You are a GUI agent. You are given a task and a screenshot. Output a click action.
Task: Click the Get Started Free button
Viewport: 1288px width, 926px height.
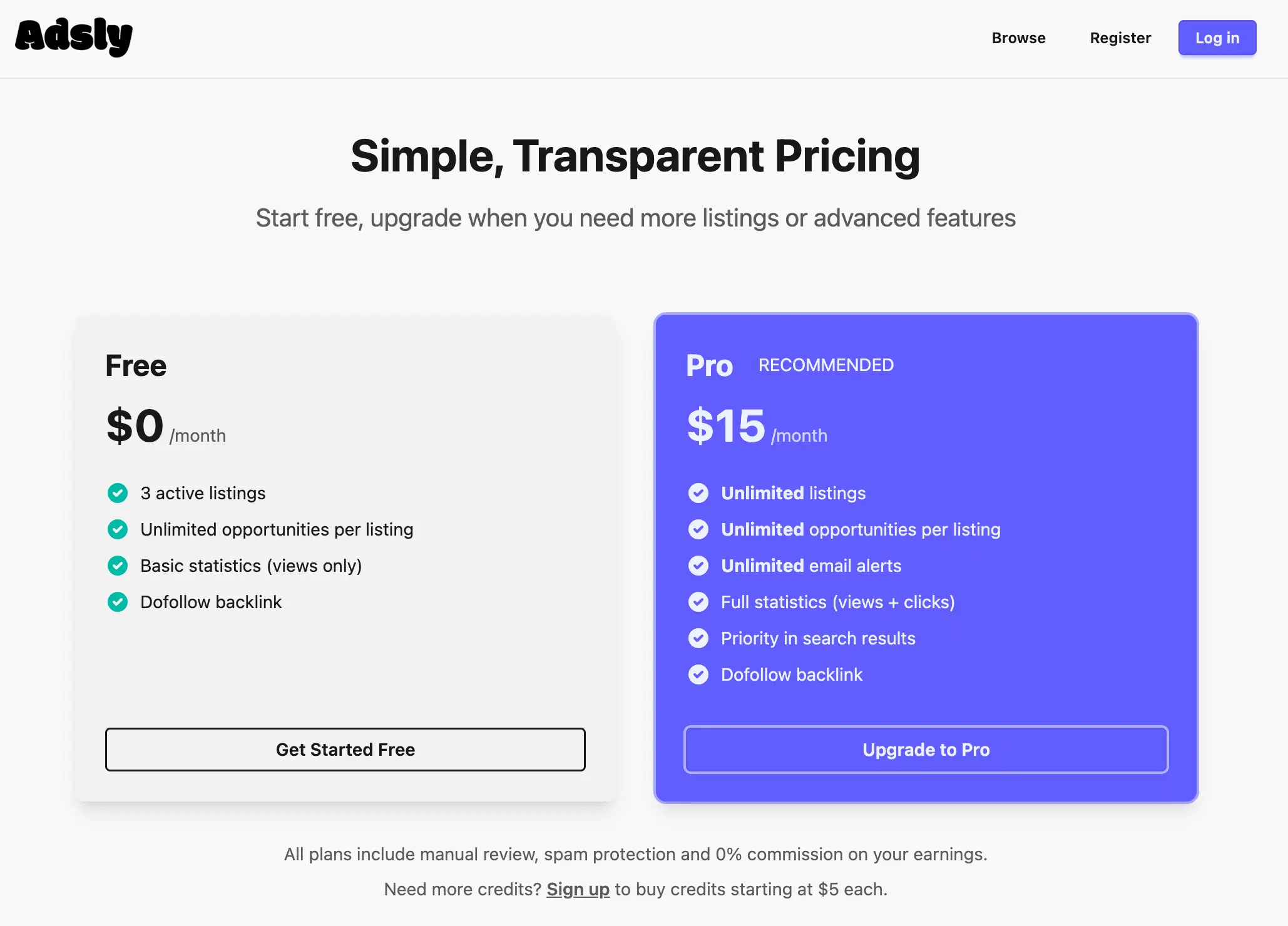pos(345,750)
